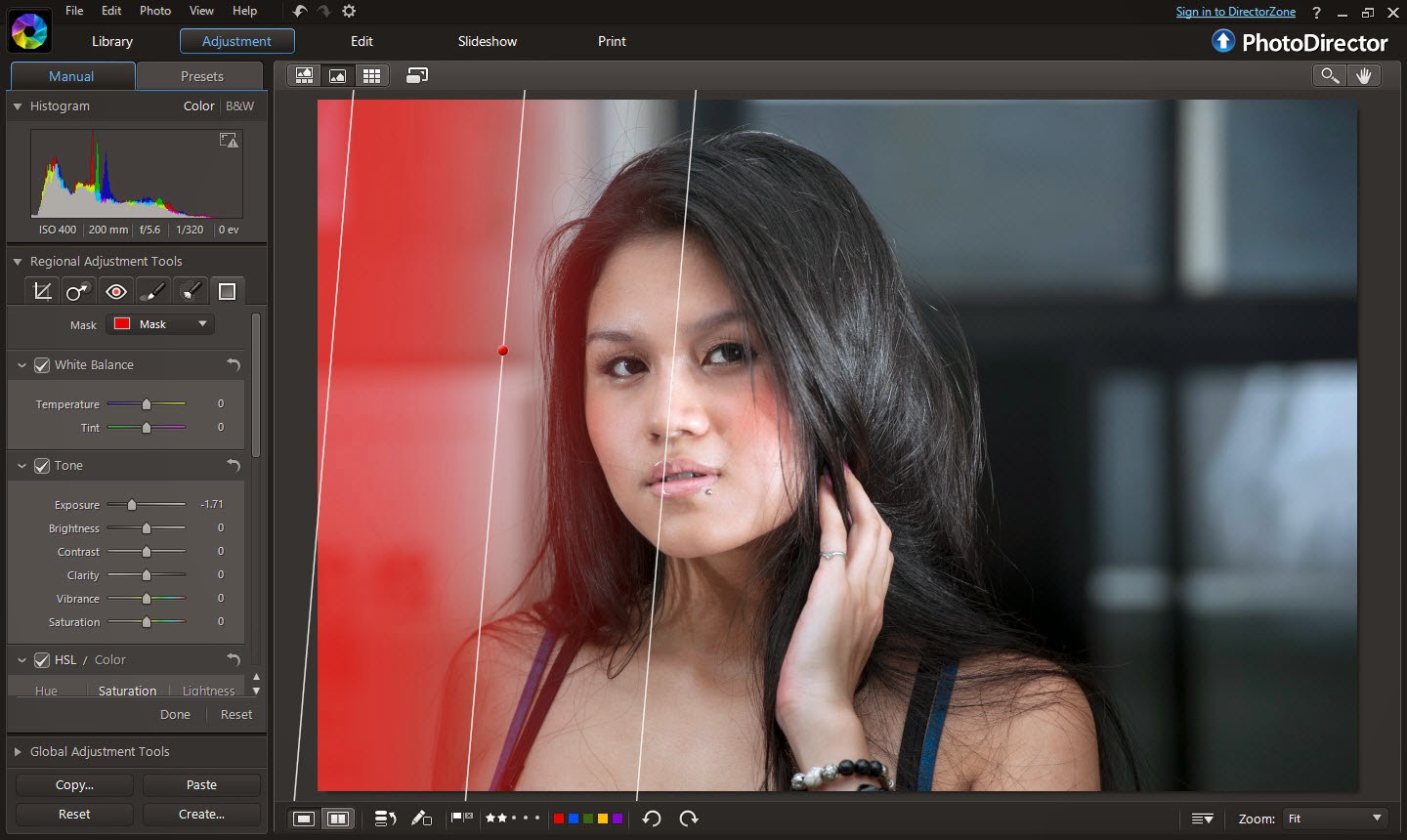The width and height of the screenshot is (1407, 840).
Task: Click the undo arrow in the top toolbar
Action: pos(300,11)
